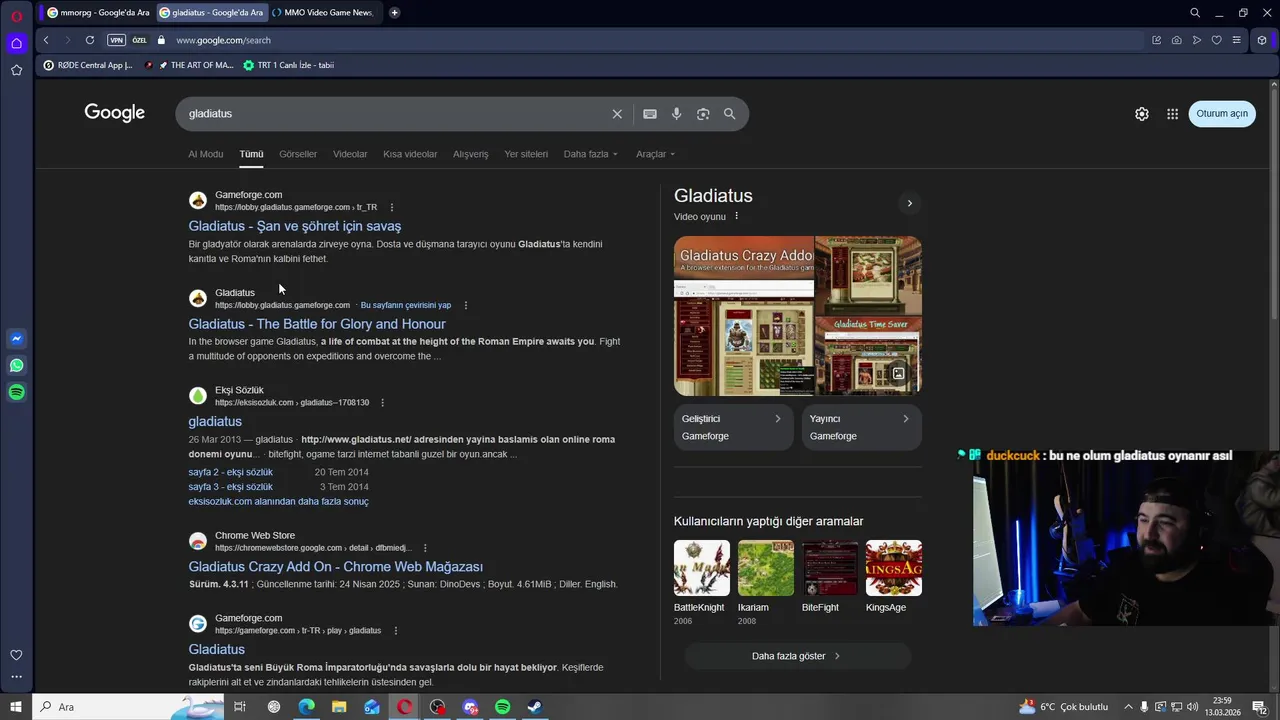1280x720 pixels.
Task: Open the sidebar bookmarks star icon
Action: (16, 70)
